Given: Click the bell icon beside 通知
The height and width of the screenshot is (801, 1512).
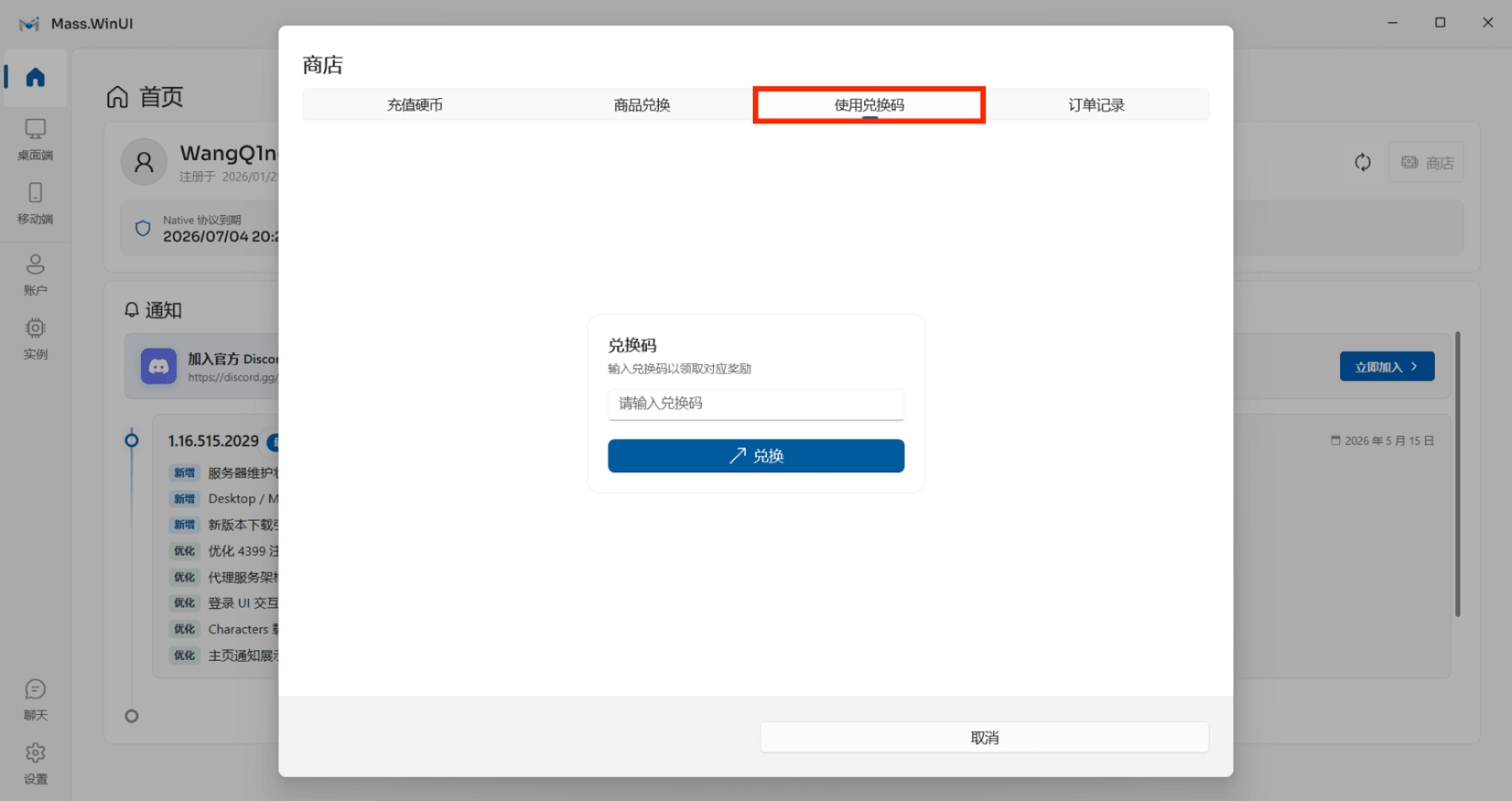Looking at the screenshot, I should pyautogui.click(x=132, y=310).
